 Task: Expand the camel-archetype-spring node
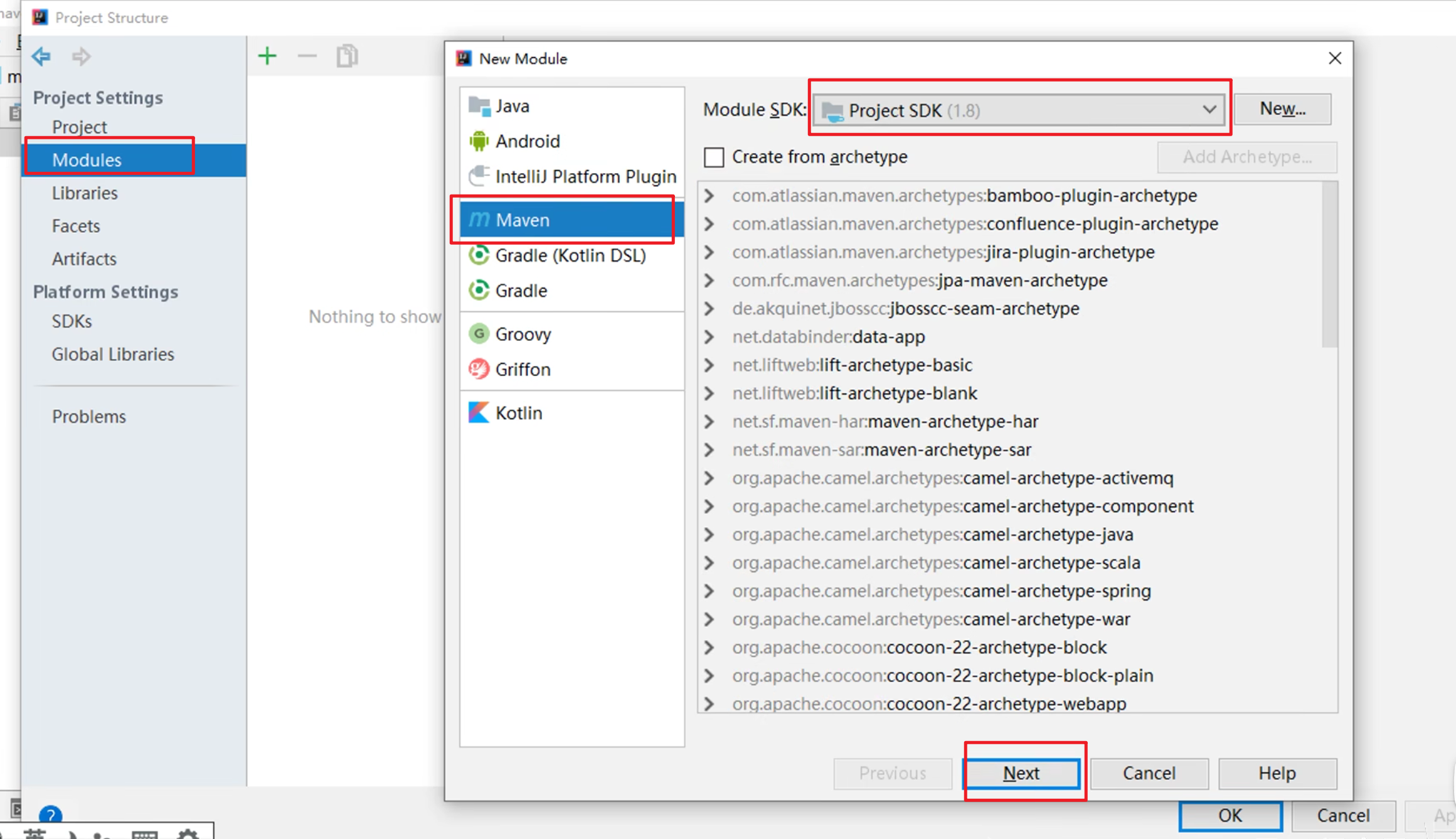[x=709, y=591]
